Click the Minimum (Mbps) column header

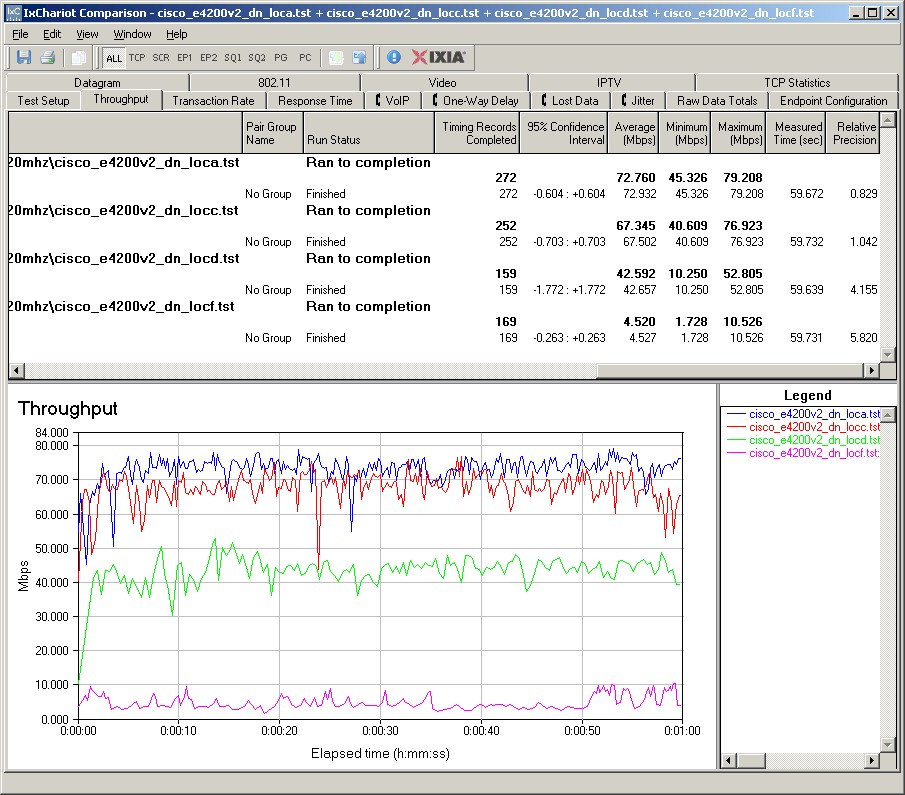(685, 133)
